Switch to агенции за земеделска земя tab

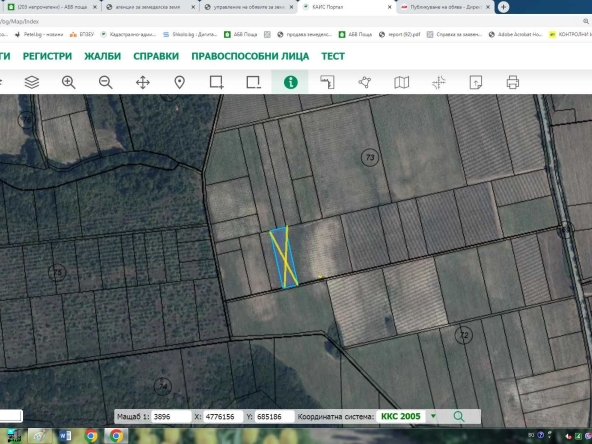150,7
